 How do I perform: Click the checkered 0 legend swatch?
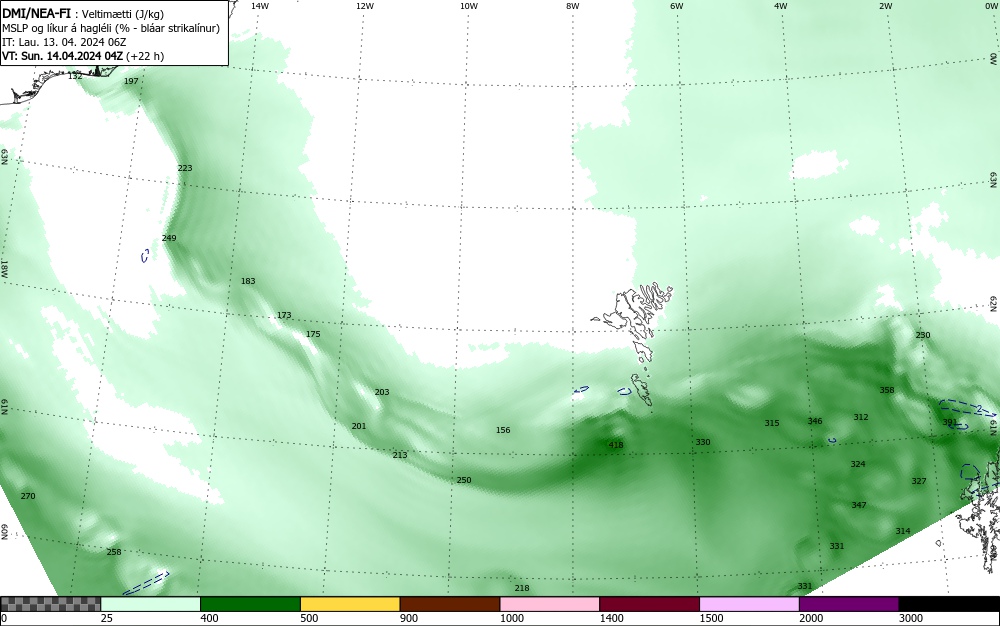coord(50,604)
